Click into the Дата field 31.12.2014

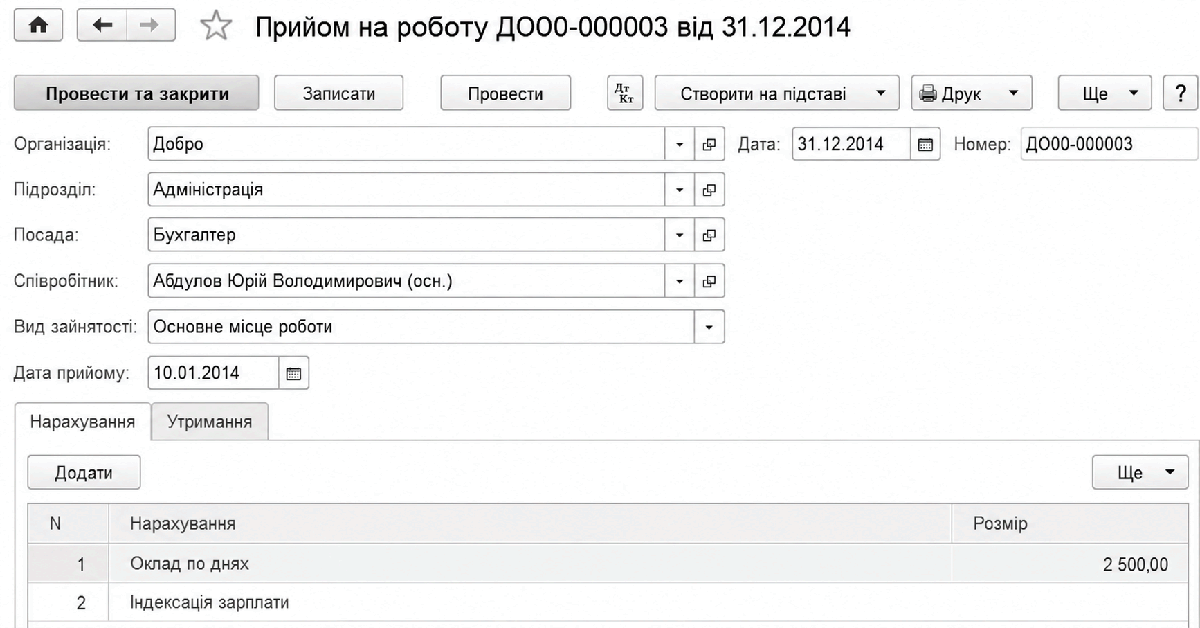tap(852, 144)
